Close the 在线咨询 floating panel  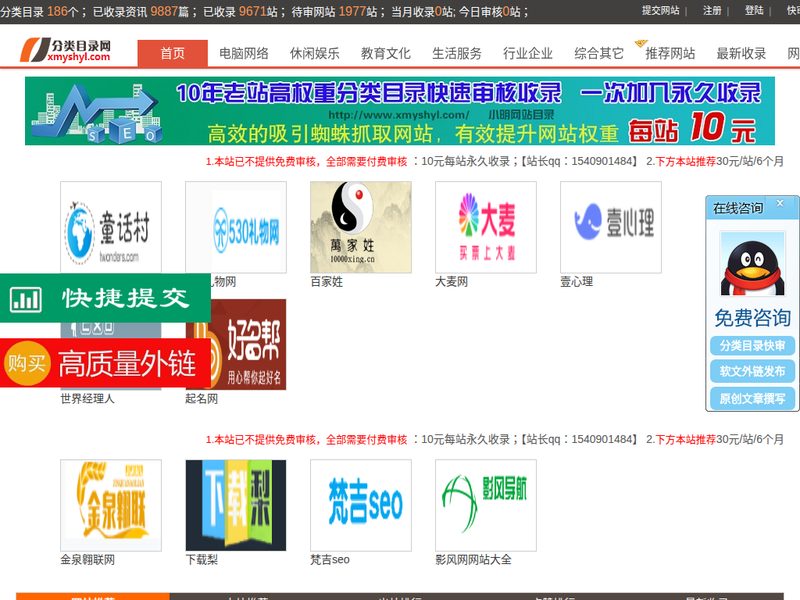pos(780,203)
